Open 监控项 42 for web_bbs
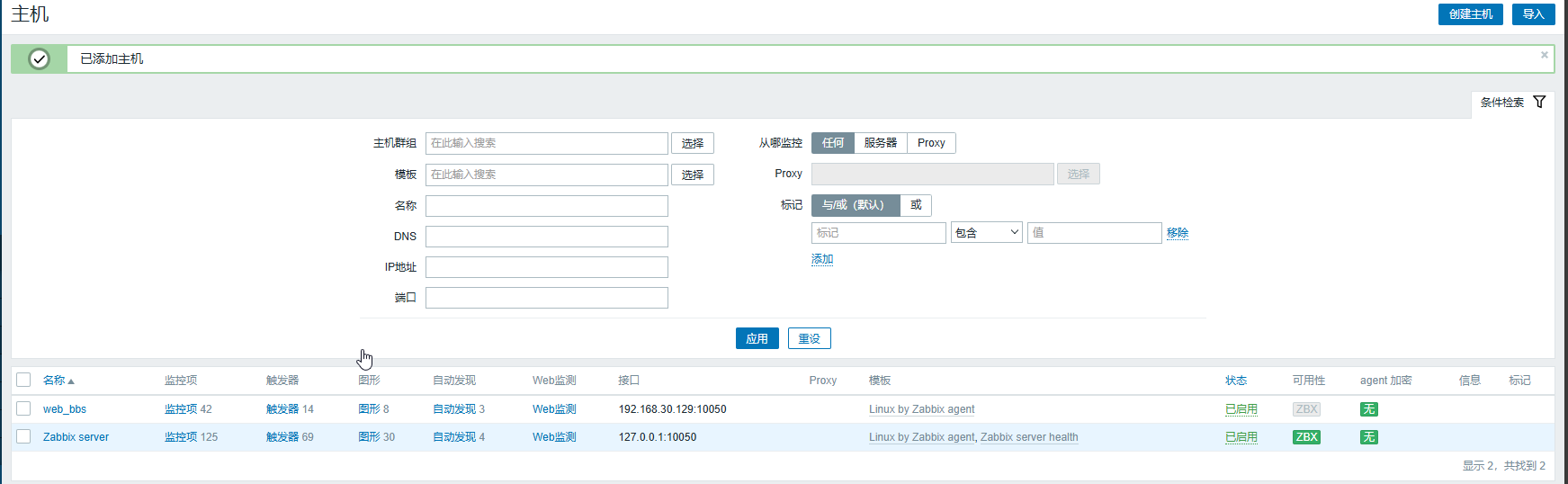Viewport: 1568px width, 484px height. 181,409
